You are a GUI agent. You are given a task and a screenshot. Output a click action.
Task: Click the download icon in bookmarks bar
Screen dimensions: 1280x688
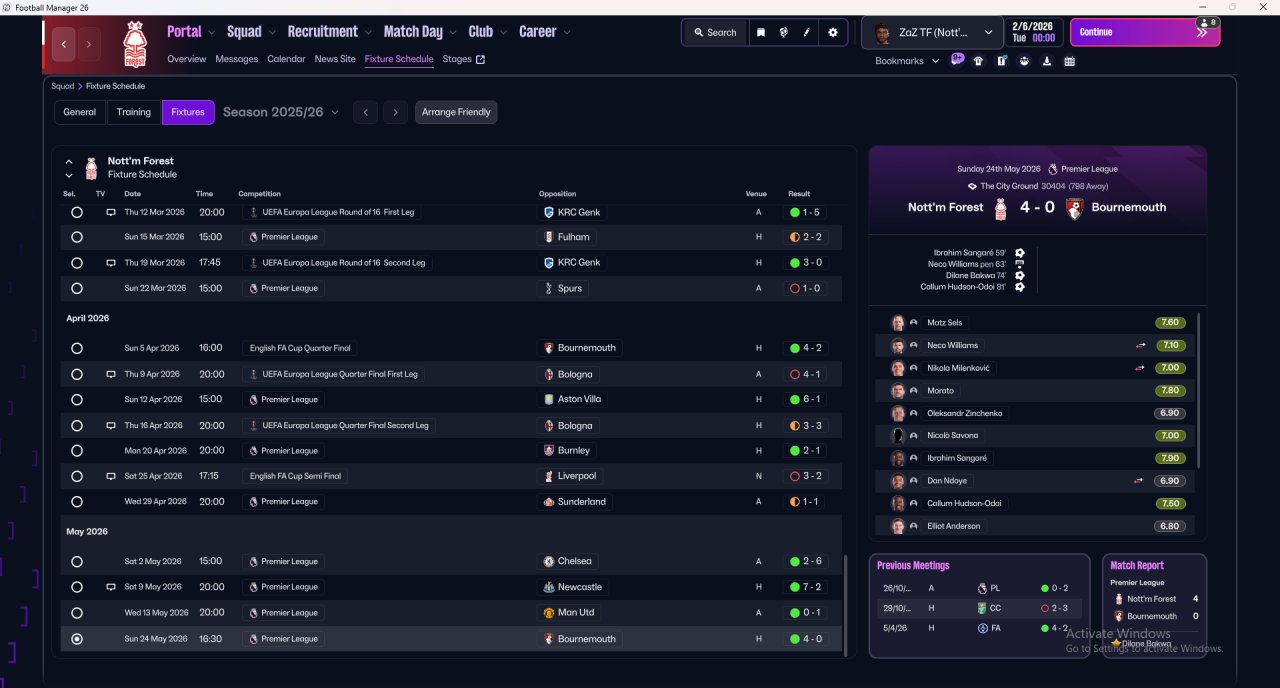tap(1046, 61)
